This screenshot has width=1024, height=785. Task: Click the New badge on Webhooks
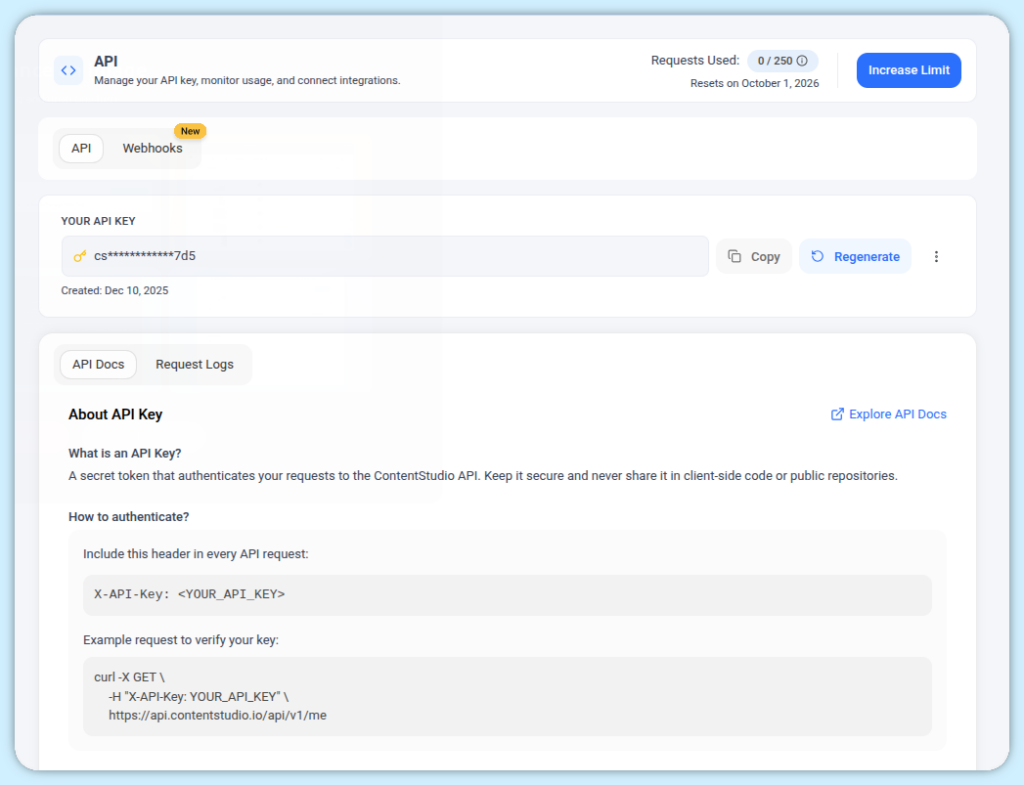pyautogui.click(x=190, y=131)
